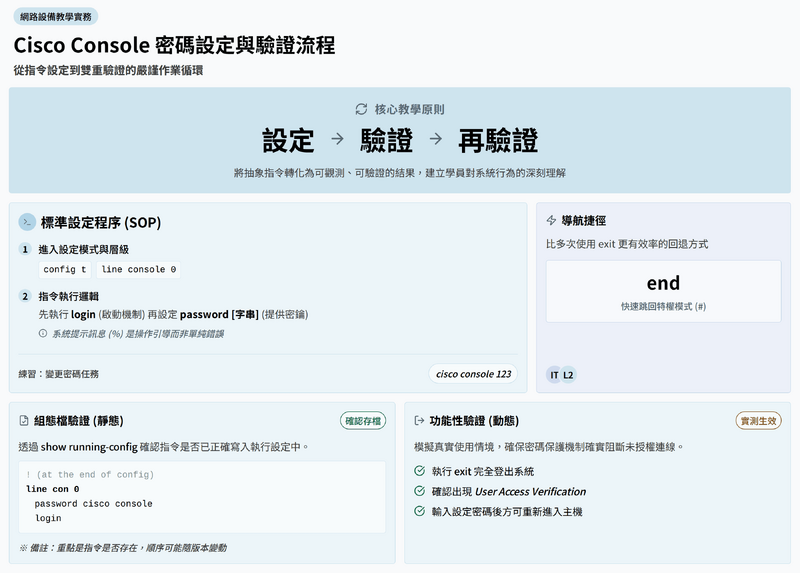Click the lightning icon beside 導航捷徑
The image size is (800, 573).
pyautogui.click(x=551, y=220)
